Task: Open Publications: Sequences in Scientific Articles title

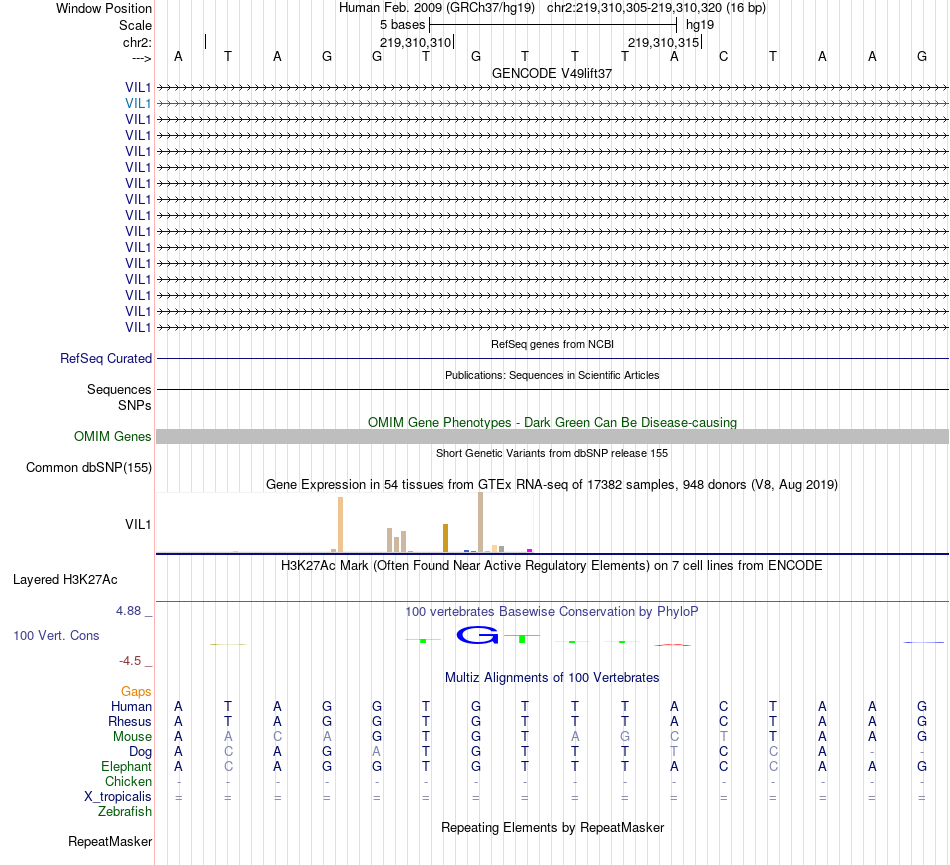Action: (552, 375)
